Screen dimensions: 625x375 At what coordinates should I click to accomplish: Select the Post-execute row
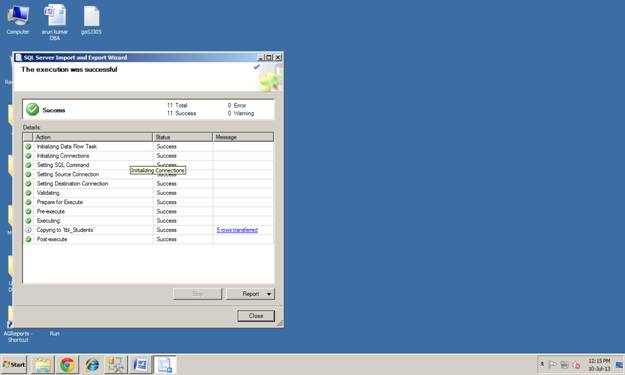tap(148, 239)
